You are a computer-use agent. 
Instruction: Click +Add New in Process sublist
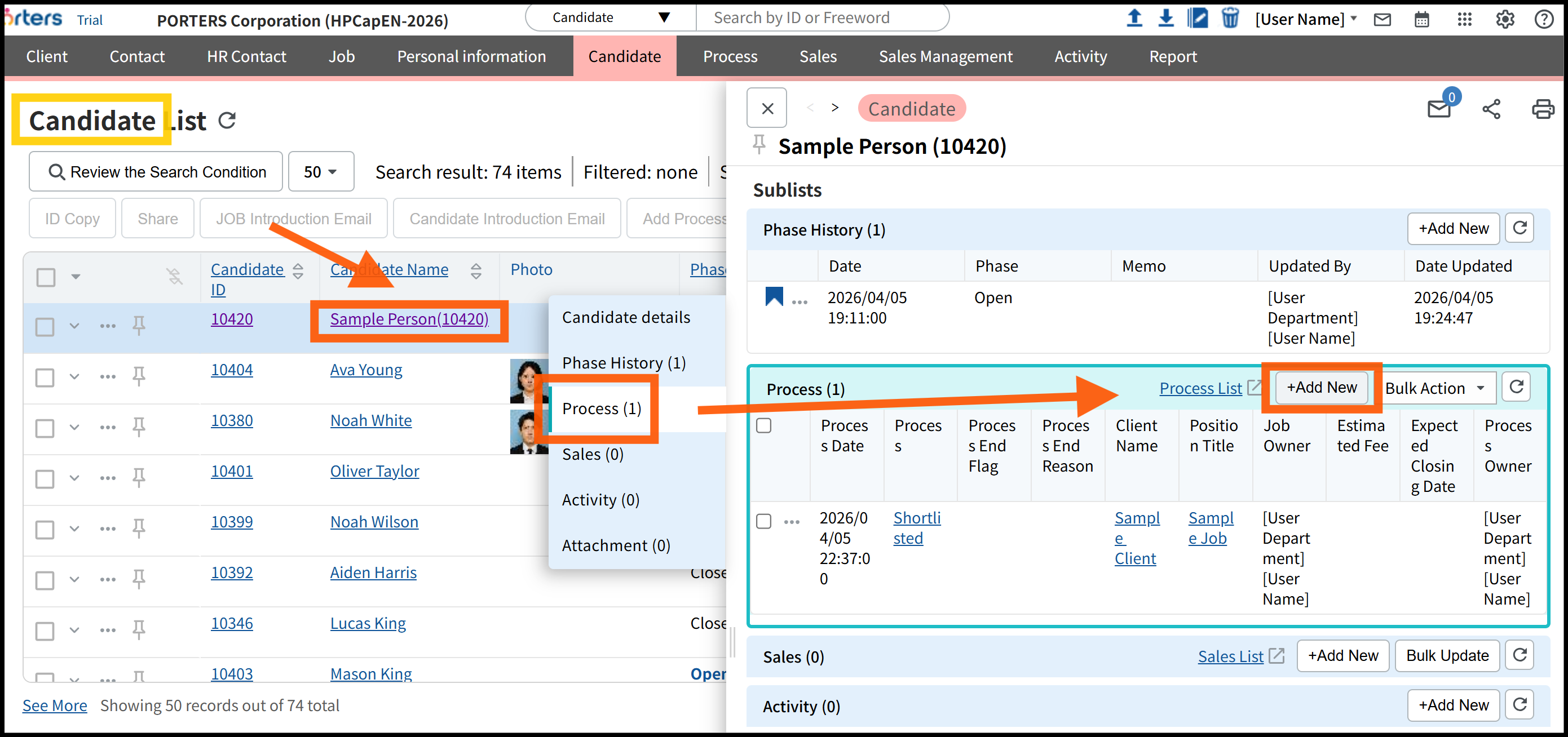click(1322, 387)
